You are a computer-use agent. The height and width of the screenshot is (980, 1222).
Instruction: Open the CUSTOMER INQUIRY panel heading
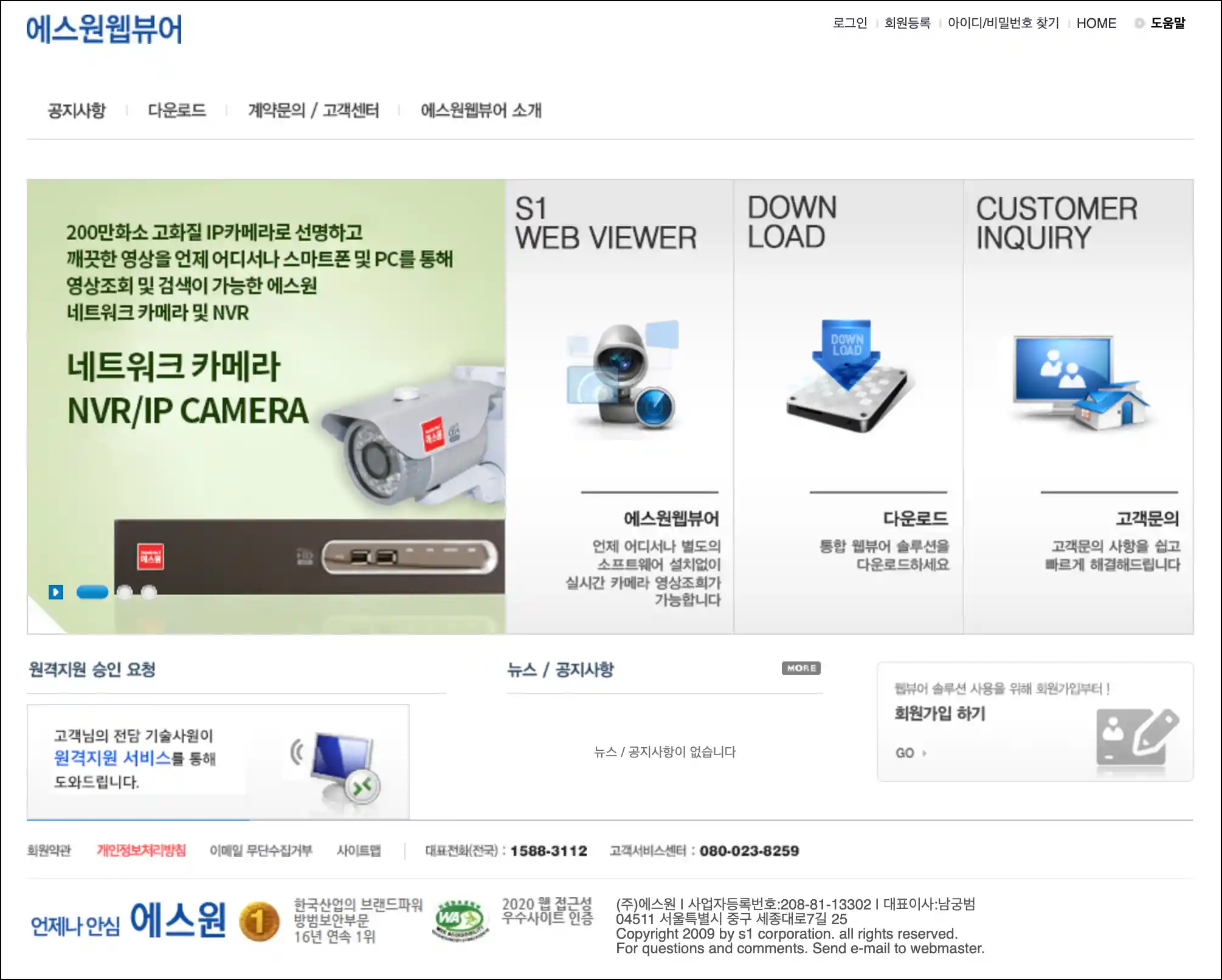tap(1057, 223)
